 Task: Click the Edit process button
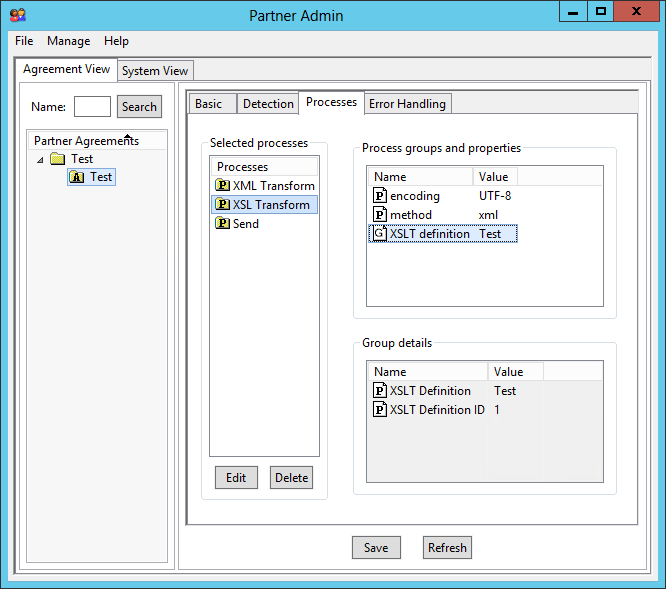(x=236, y=478)
